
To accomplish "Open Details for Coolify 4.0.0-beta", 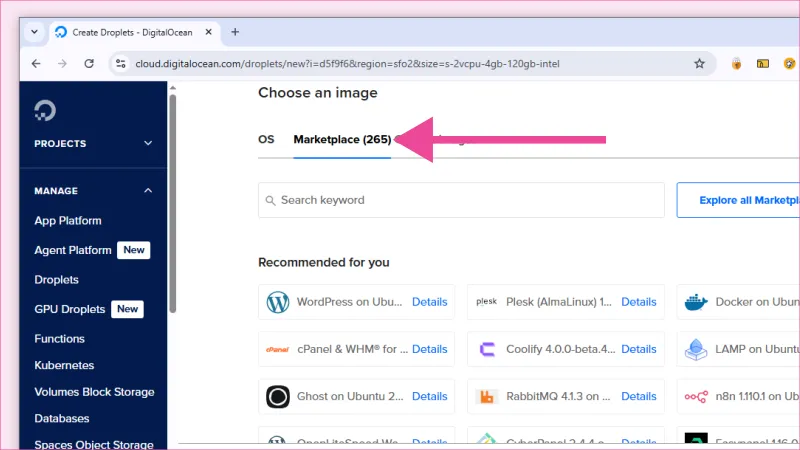I will click(639, 349).
